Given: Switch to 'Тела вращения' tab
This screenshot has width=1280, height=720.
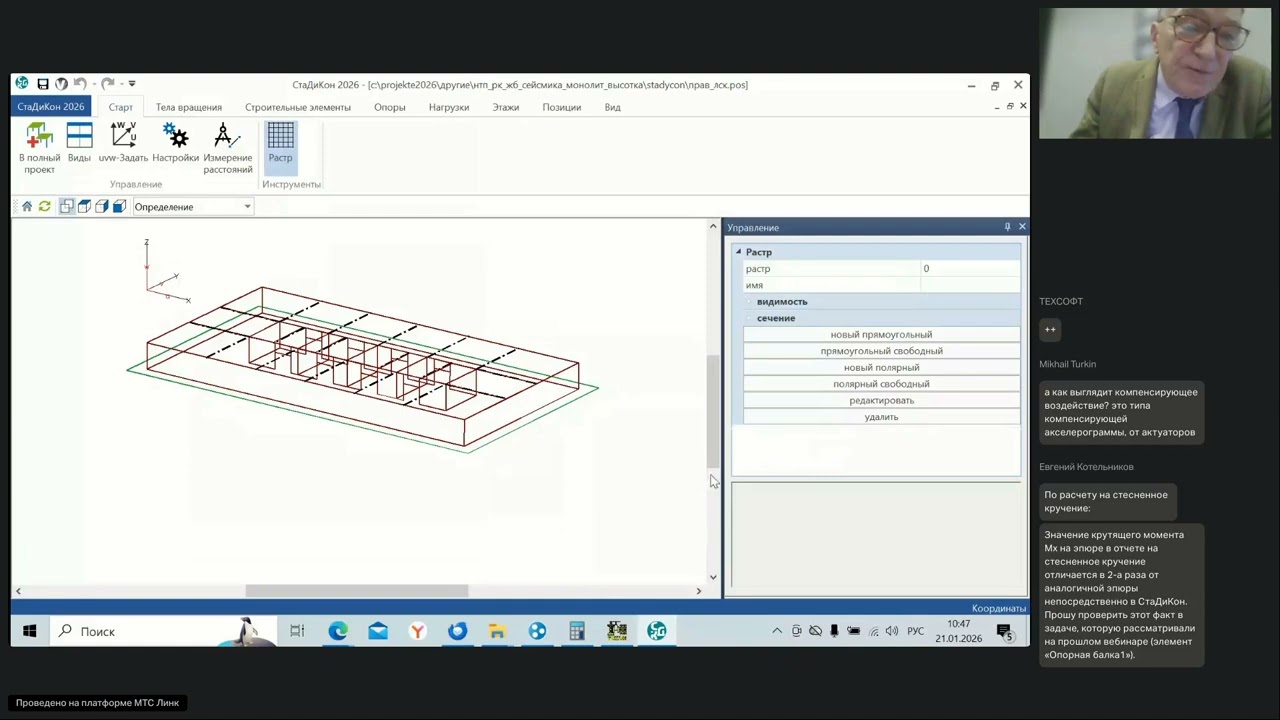Looking at the screenshot, I should point(189,107).
